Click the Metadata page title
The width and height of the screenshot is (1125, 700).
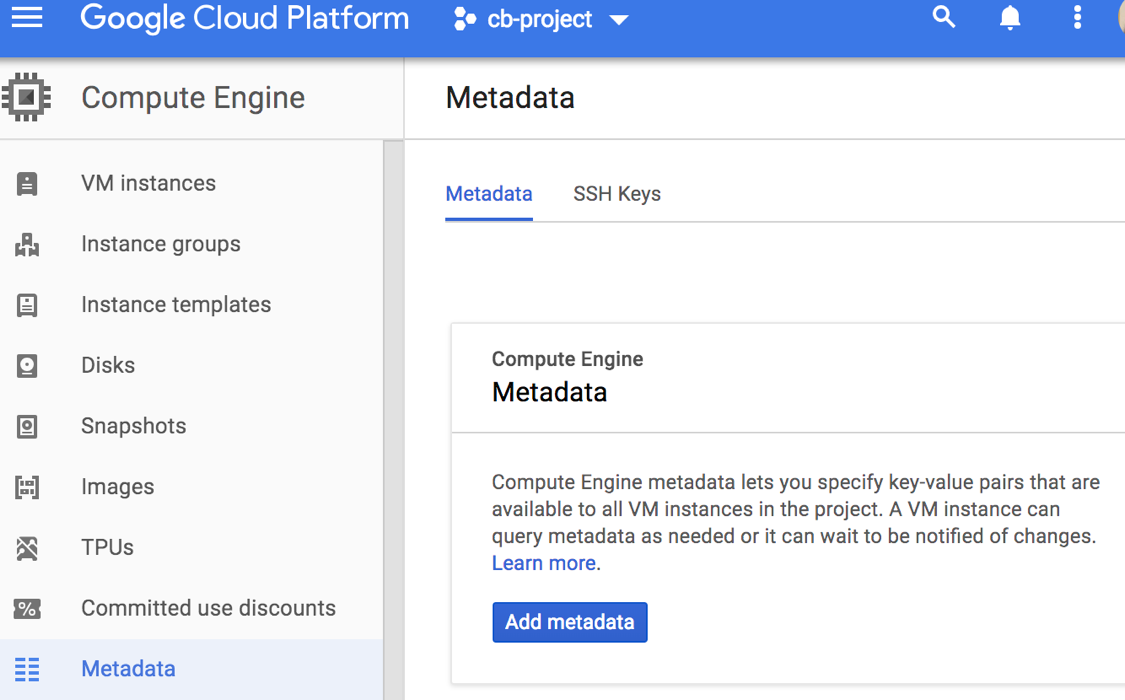pos(510,98)
